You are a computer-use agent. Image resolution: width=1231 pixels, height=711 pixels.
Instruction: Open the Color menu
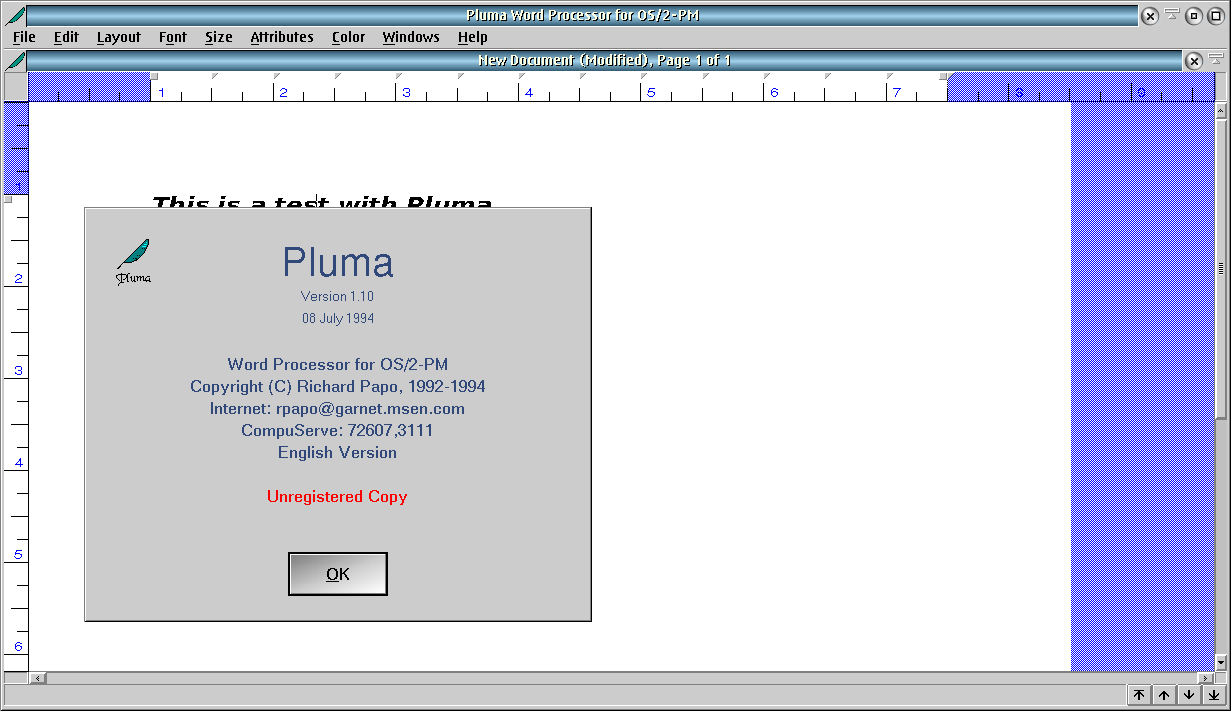pyautogui.click(x=348, y=37)
